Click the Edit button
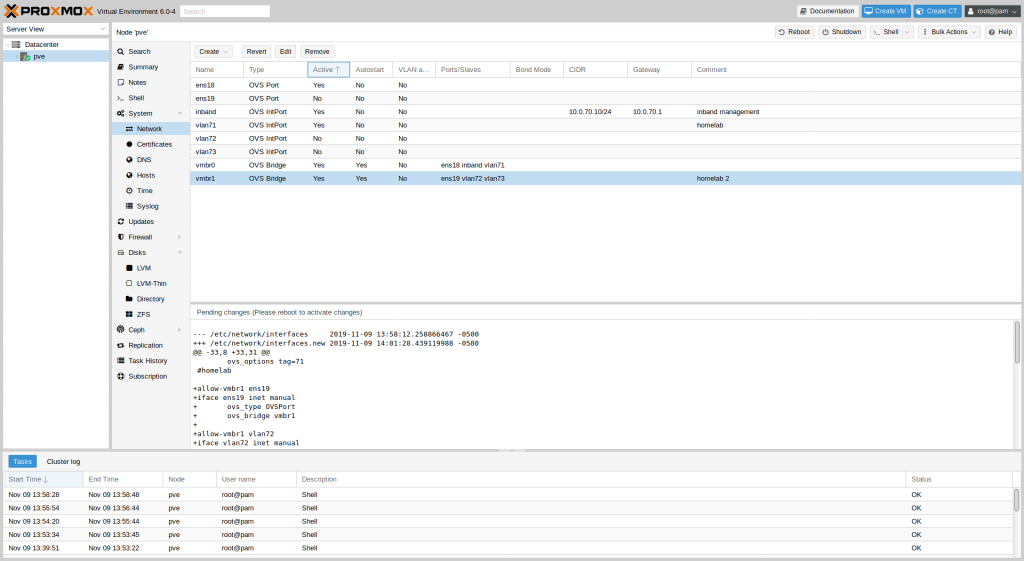The width and height of the screenshot is (1024, 561). (285, 52)
